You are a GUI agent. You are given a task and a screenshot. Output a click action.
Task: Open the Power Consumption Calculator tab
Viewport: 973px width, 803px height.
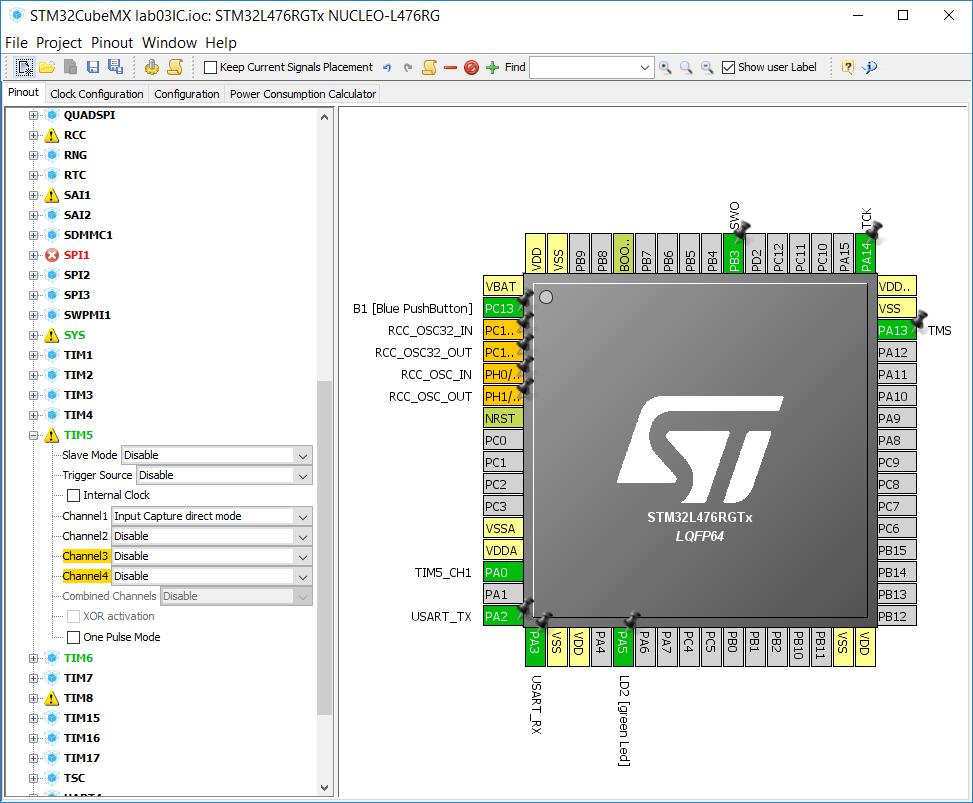click(303, 94)
